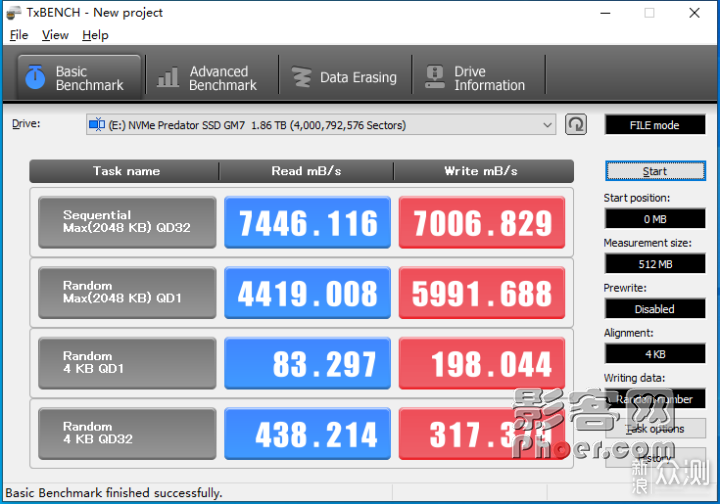Click the Prewrite: label
This screenshot has height=504, width=720.
tap(625, 288)
